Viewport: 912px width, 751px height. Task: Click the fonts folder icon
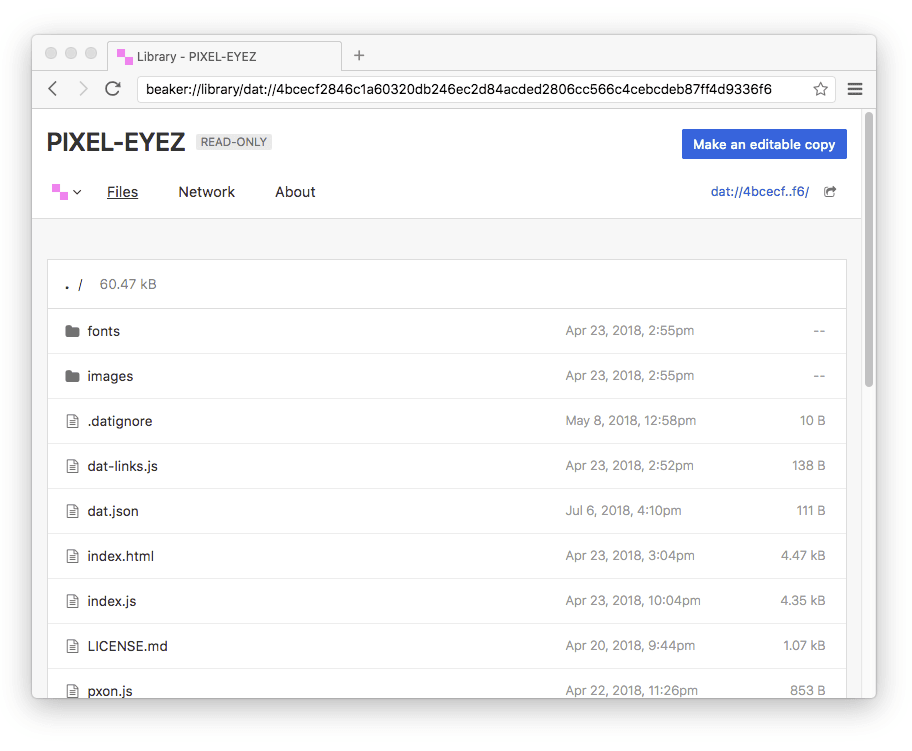click(72, 331)
